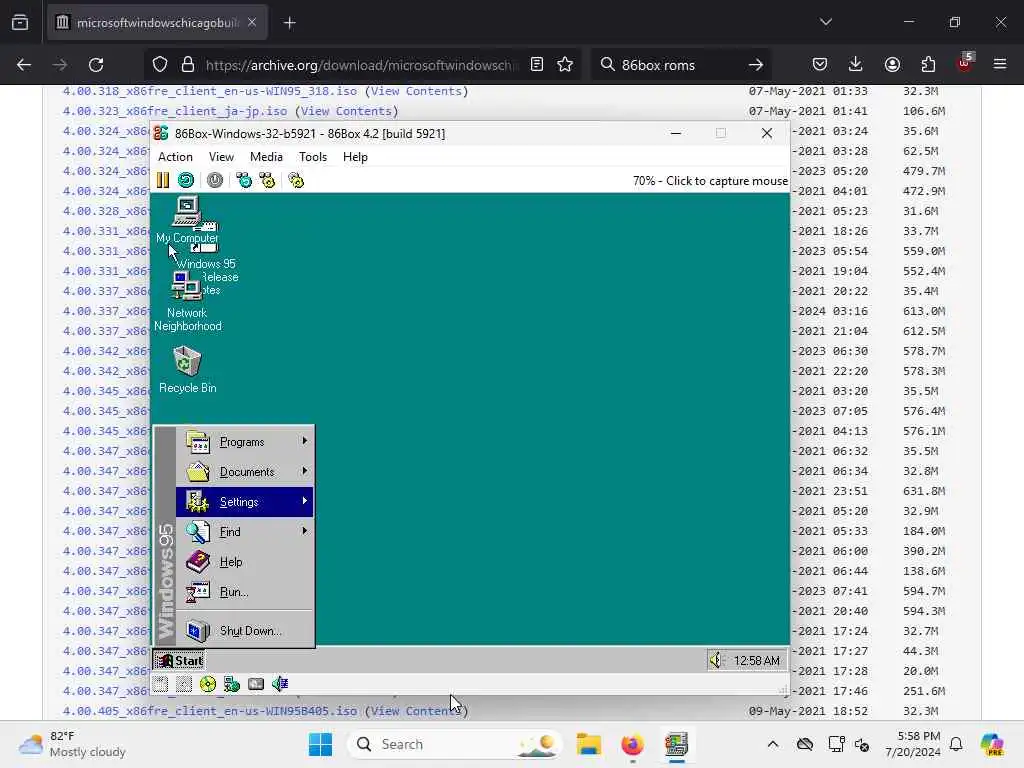1024x768 pixels.
Task: Bookmark this page with star icon
Action: click(565, 65)
